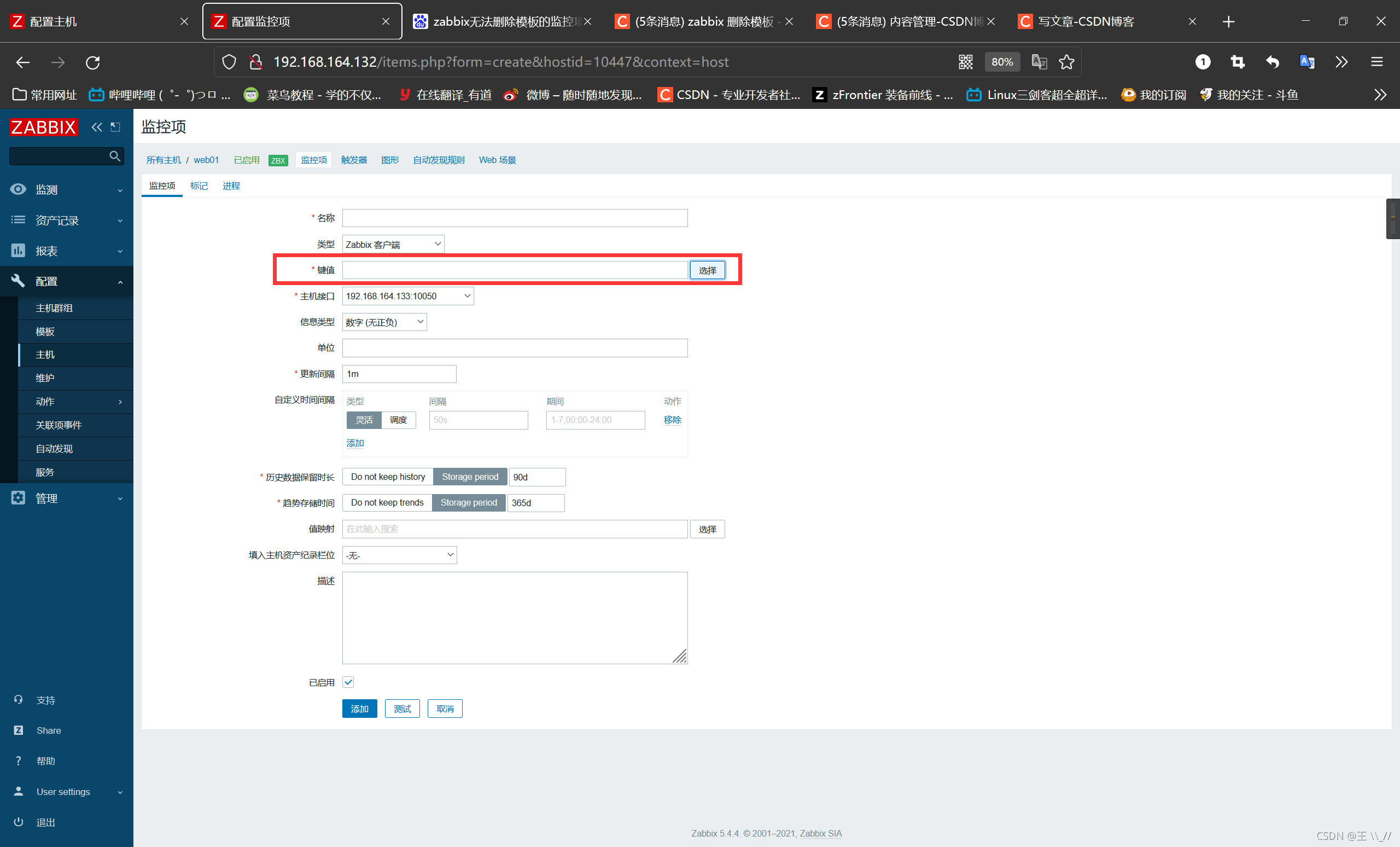This screenshot has width=1400, height=847.
Task: Open the Firefox hamburger menu icon
Action: [x=1376, y=62]
